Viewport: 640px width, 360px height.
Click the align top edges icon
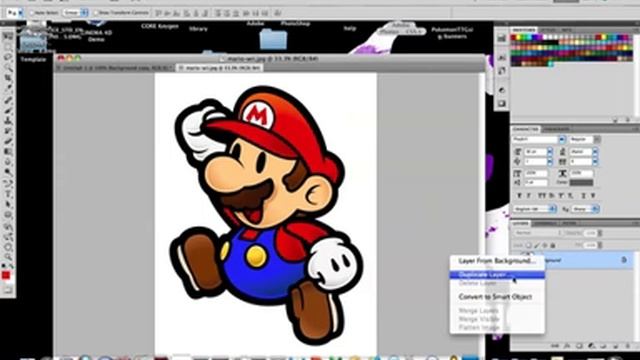(x=159, y=13)
